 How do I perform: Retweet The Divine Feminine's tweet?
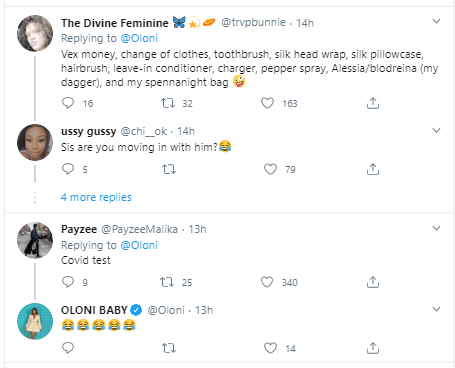(x=168, y=103)
